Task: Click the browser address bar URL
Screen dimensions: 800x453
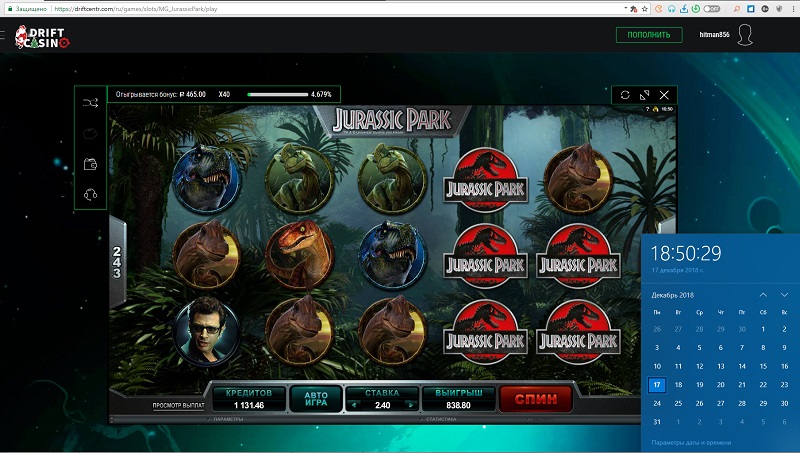Action: (x=136, y=9)
